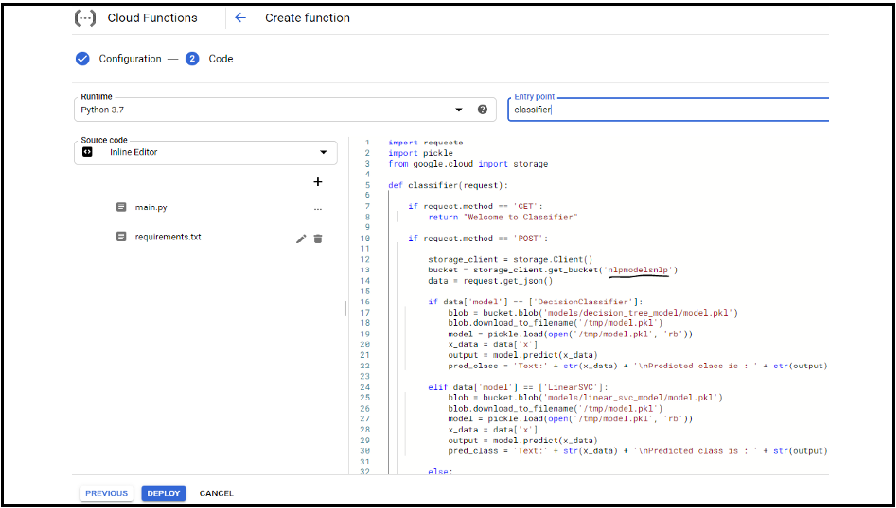Click line 'storage_client = storage.Client()'
This screenshot has width=896, height=508.
tap(511, 259)
